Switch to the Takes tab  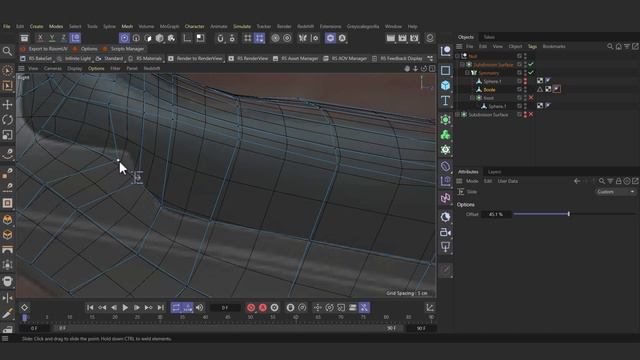[x=489, y=37]
